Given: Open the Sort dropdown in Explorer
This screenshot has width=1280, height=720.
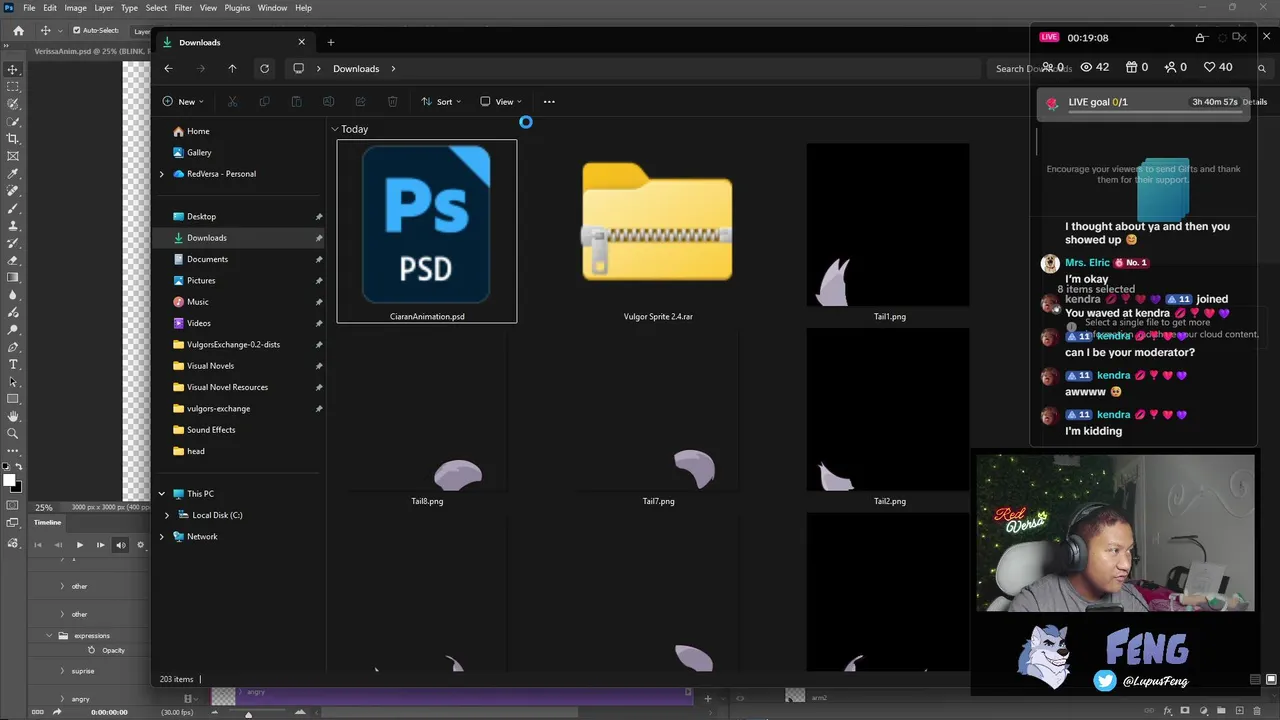Looking at the screenshot, I should [440, 101].
